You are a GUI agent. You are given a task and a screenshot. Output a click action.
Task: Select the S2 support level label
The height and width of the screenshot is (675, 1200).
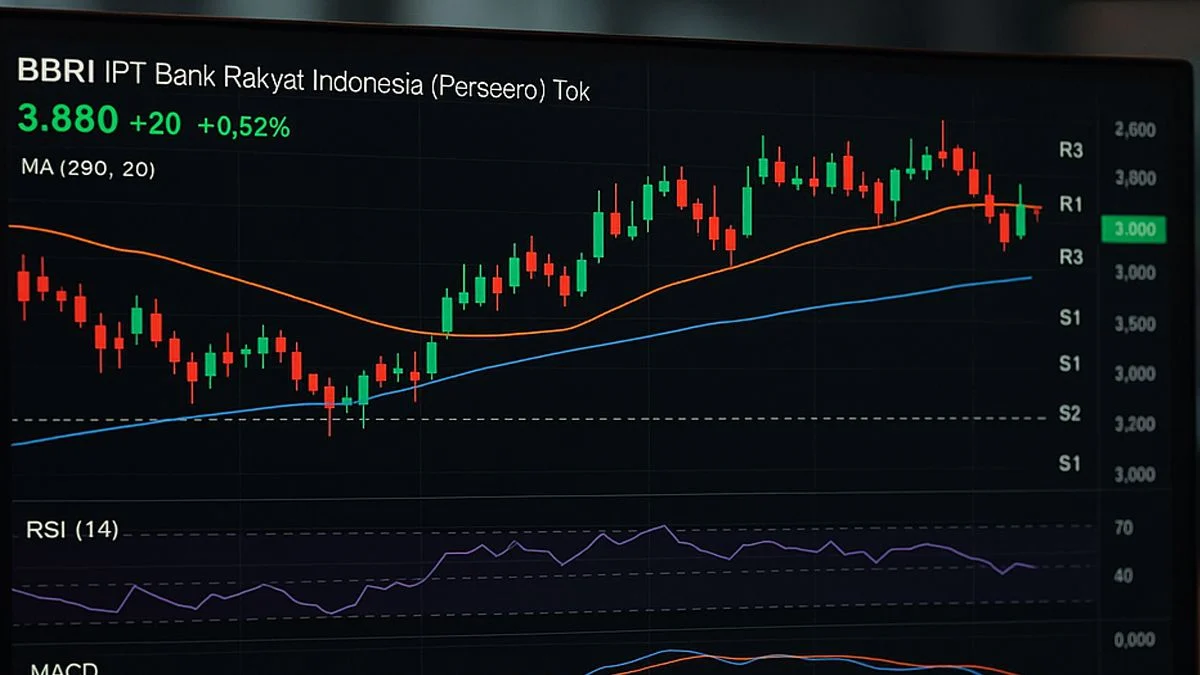(x=1070, y=413)
